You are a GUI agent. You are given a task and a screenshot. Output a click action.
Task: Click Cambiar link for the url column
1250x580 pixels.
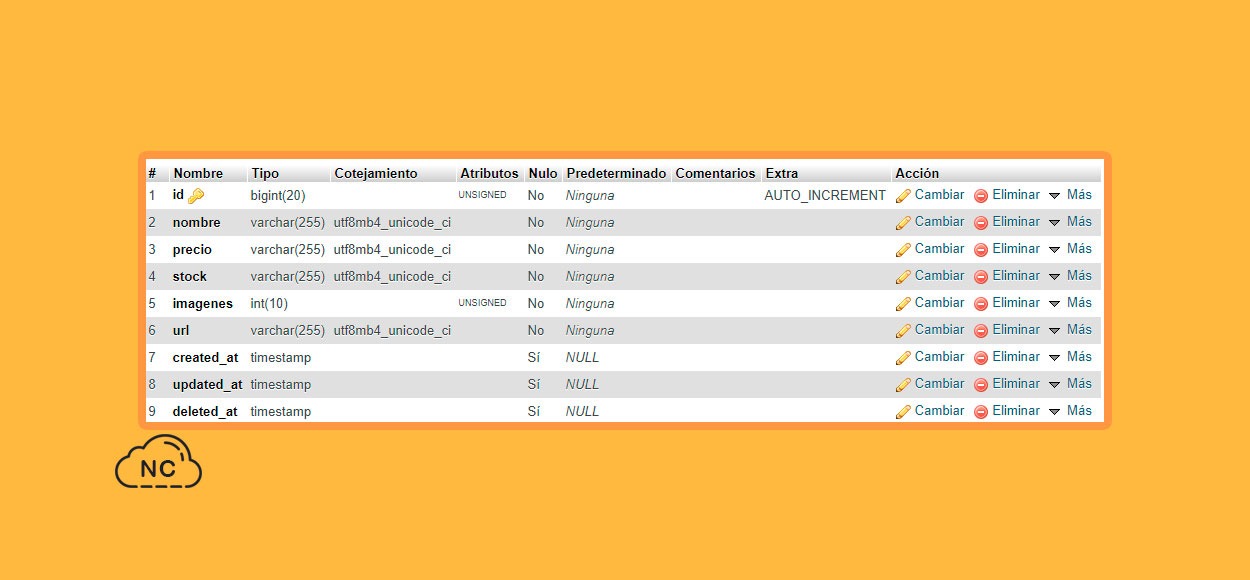pyautogui.click(x=939, y=330)
